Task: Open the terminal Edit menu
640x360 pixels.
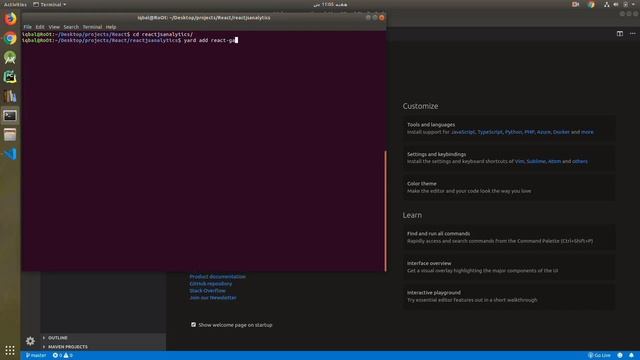Action: click(40, 27)
